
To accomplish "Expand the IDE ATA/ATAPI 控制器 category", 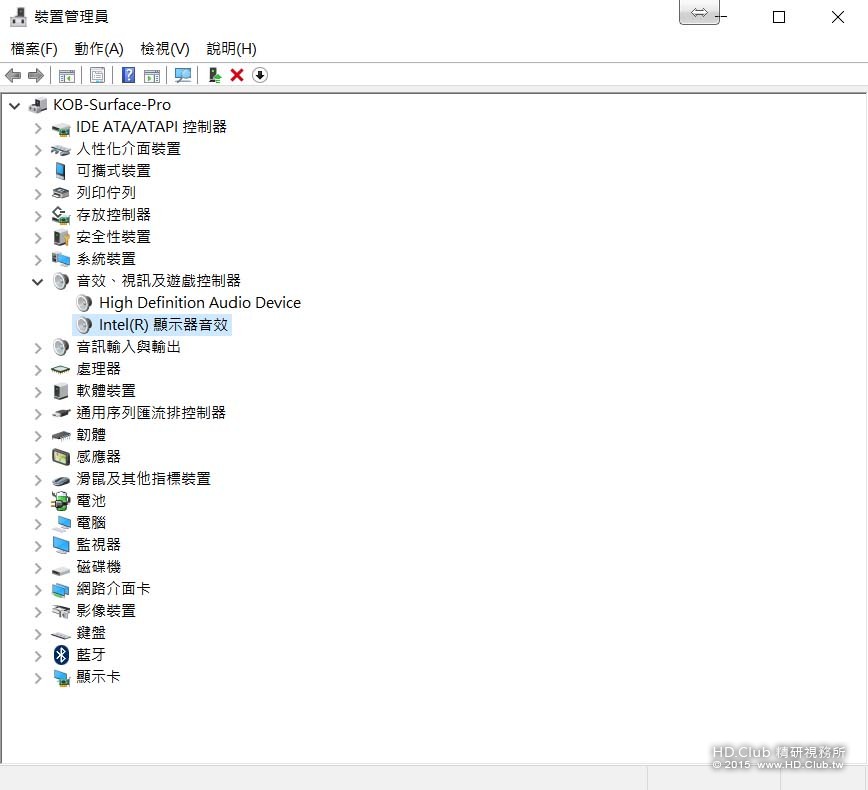I will pos(38,128).
